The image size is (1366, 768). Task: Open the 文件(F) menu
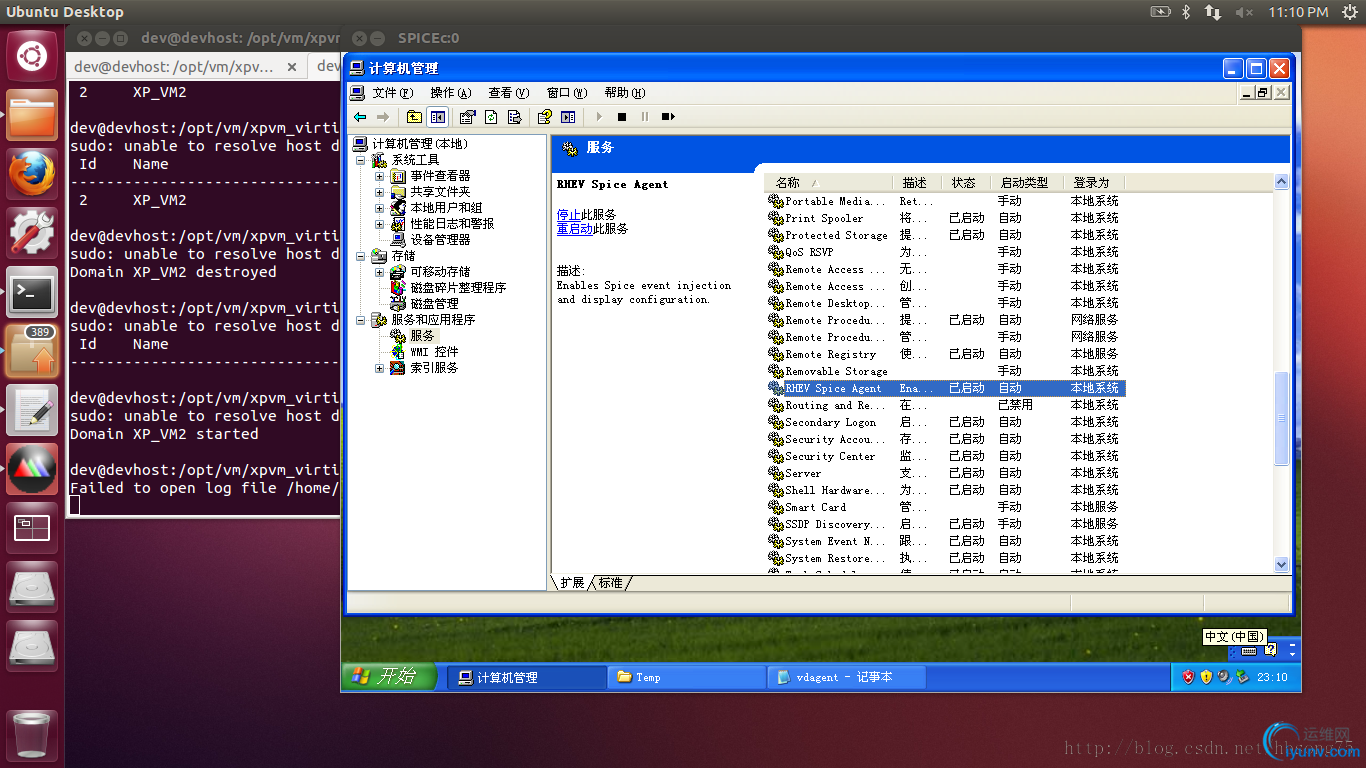click(x=392, y=93)
